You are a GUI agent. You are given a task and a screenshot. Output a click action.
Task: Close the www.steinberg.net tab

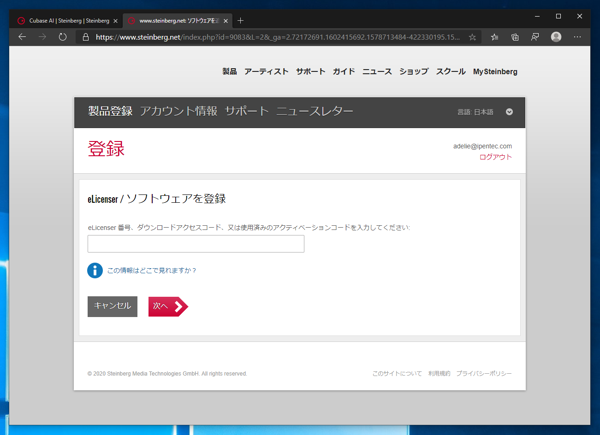226,21
